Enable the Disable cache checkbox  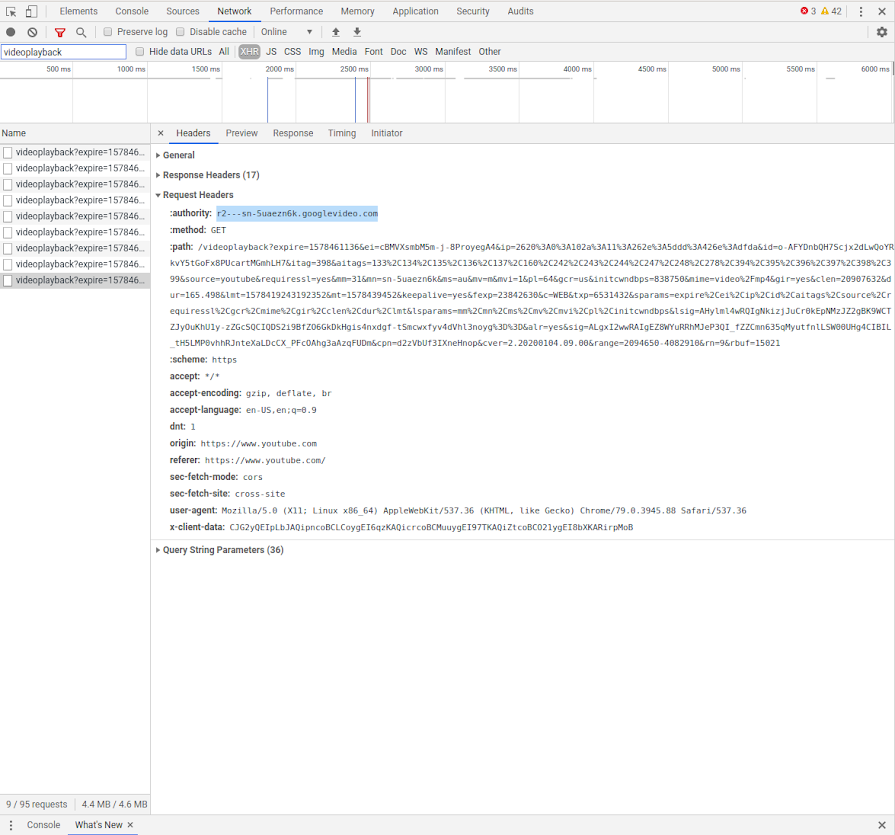180,32
